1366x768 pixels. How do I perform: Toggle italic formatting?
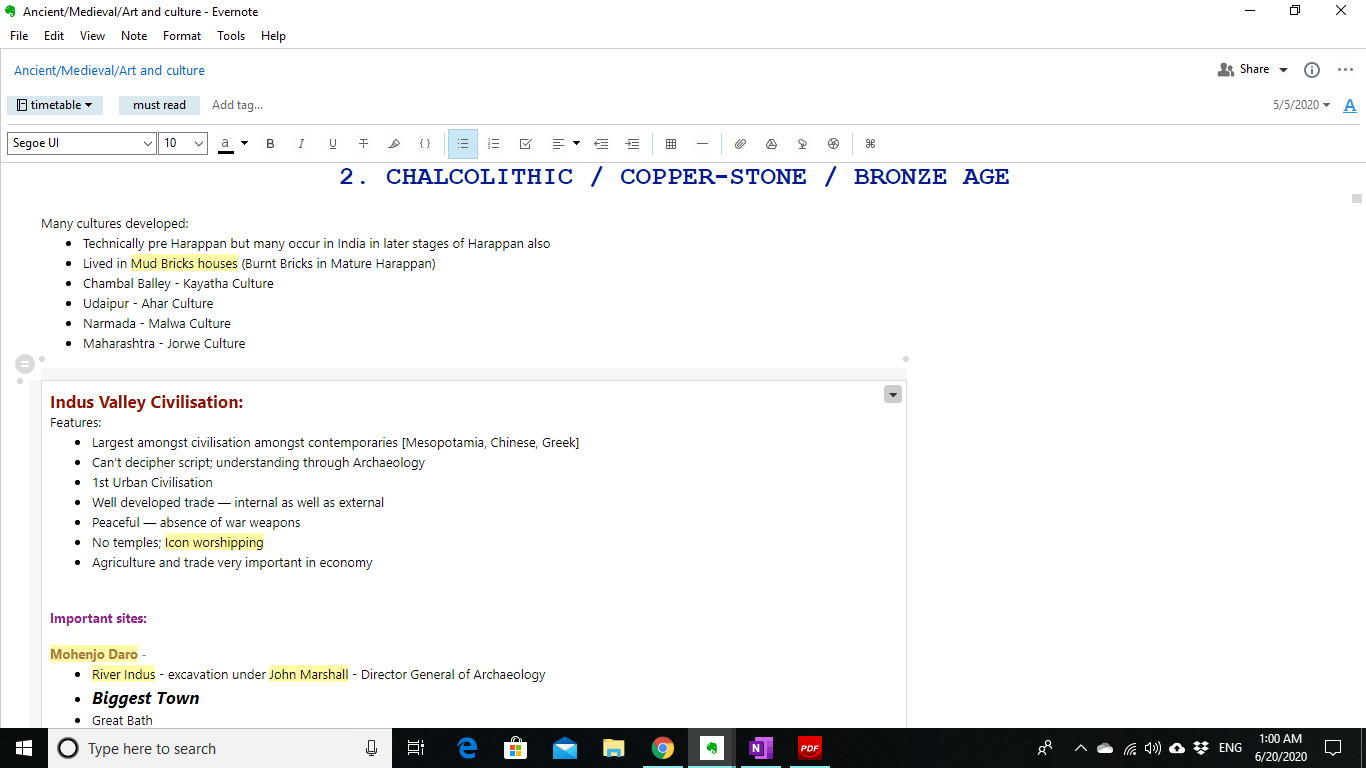pos(301,144)
